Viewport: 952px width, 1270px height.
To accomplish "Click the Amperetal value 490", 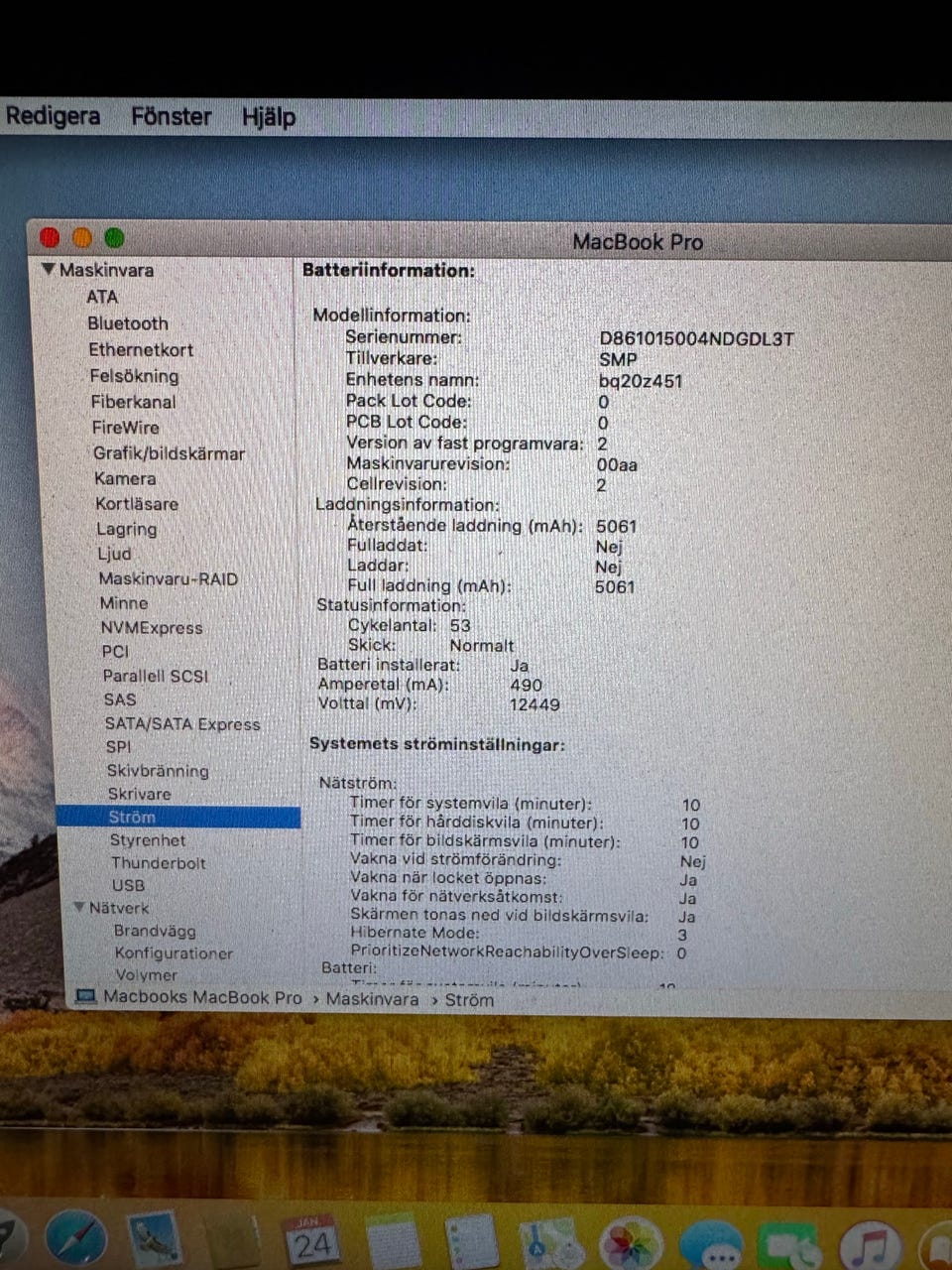I will [x=526, y=686].
